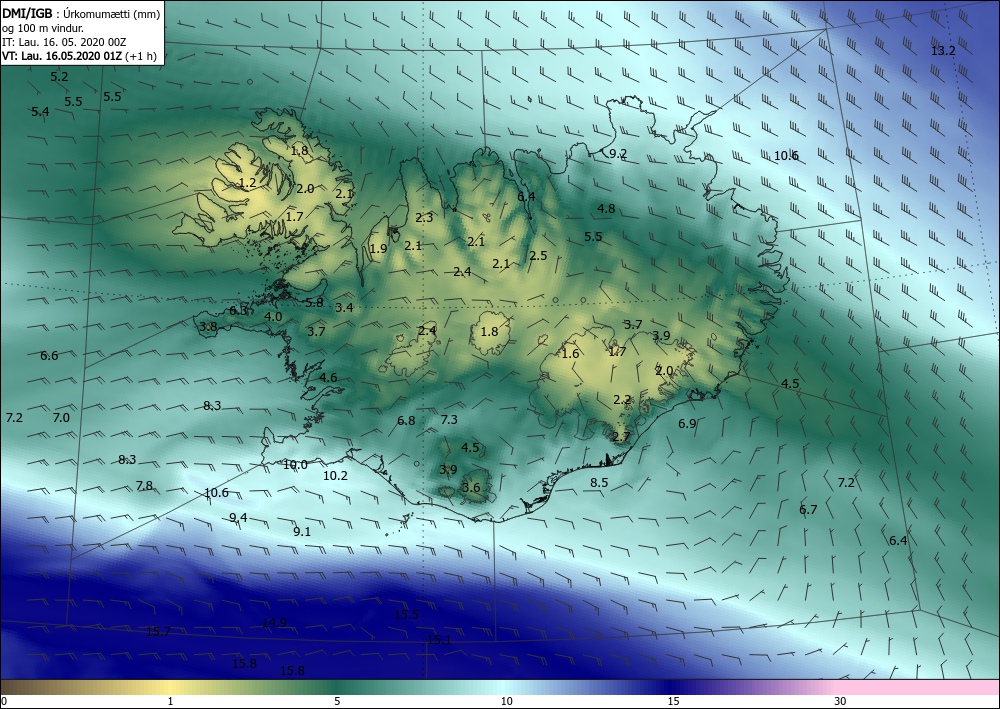Click the legend tick label 30
This screenshot has height=709, width=1000.
(841, 702)
